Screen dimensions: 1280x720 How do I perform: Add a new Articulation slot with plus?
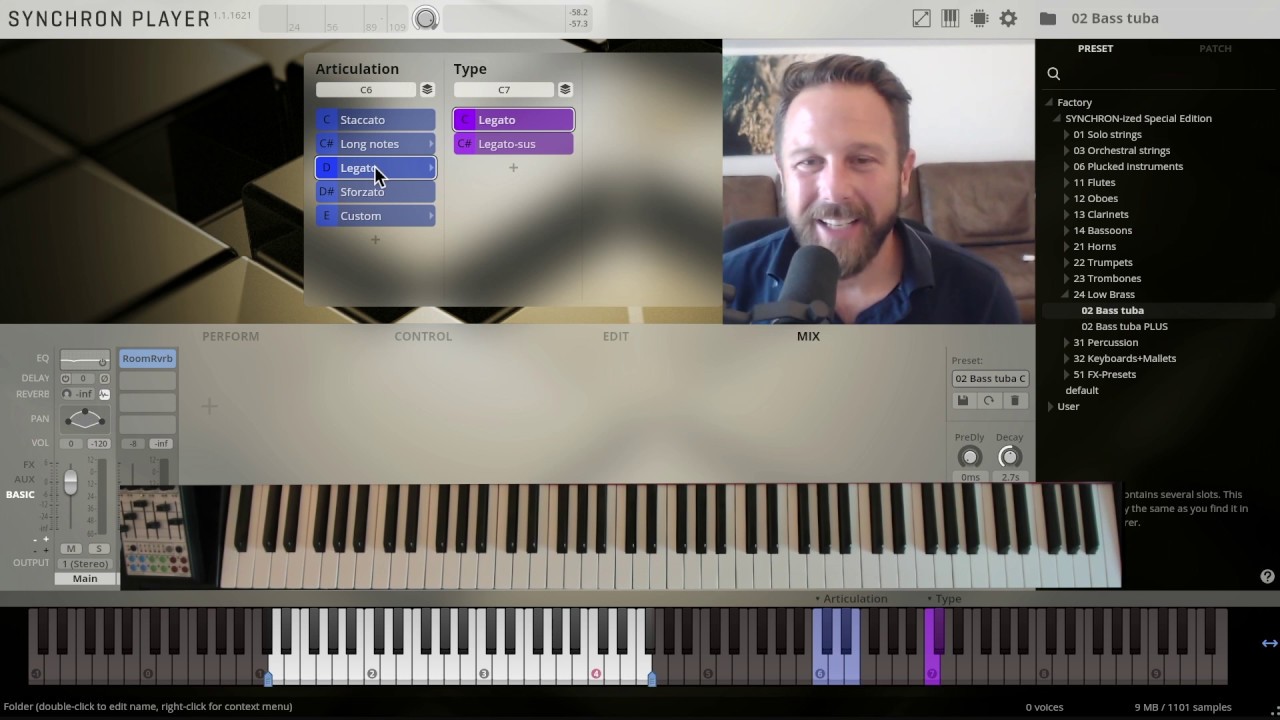(x=375, y=240)
